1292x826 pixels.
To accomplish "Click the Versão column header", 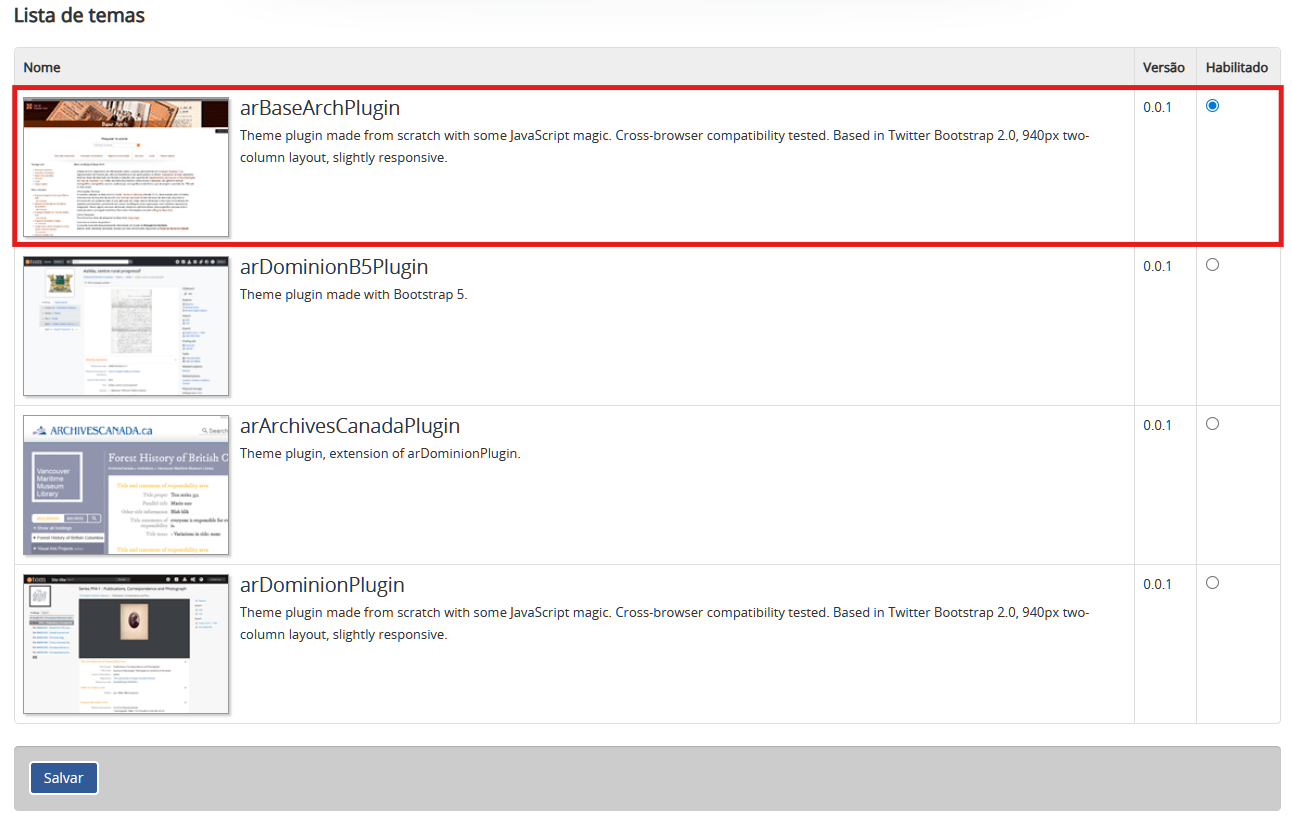I will 1164,68.
